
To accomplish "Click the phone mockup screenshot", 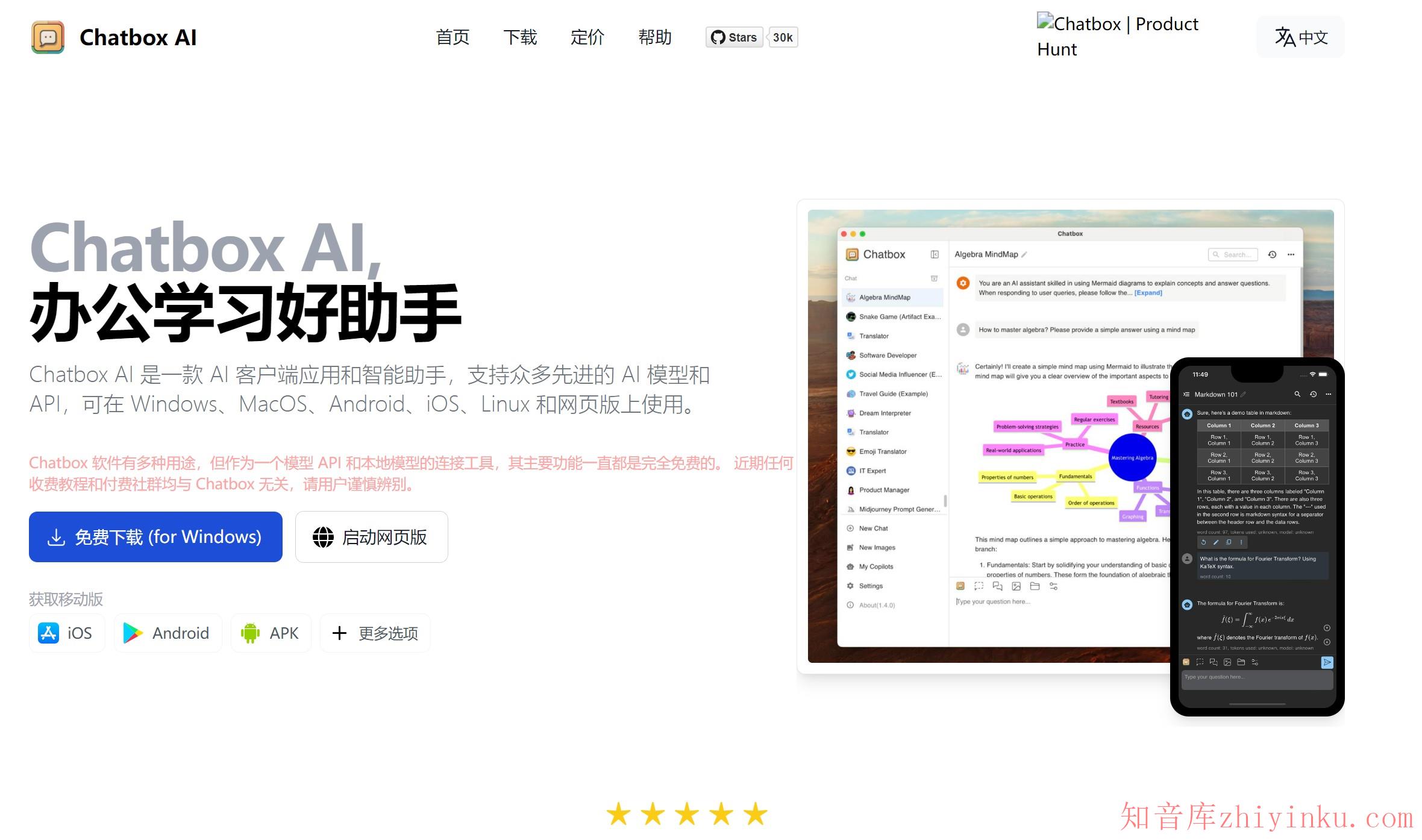I will coord(1257,536).
